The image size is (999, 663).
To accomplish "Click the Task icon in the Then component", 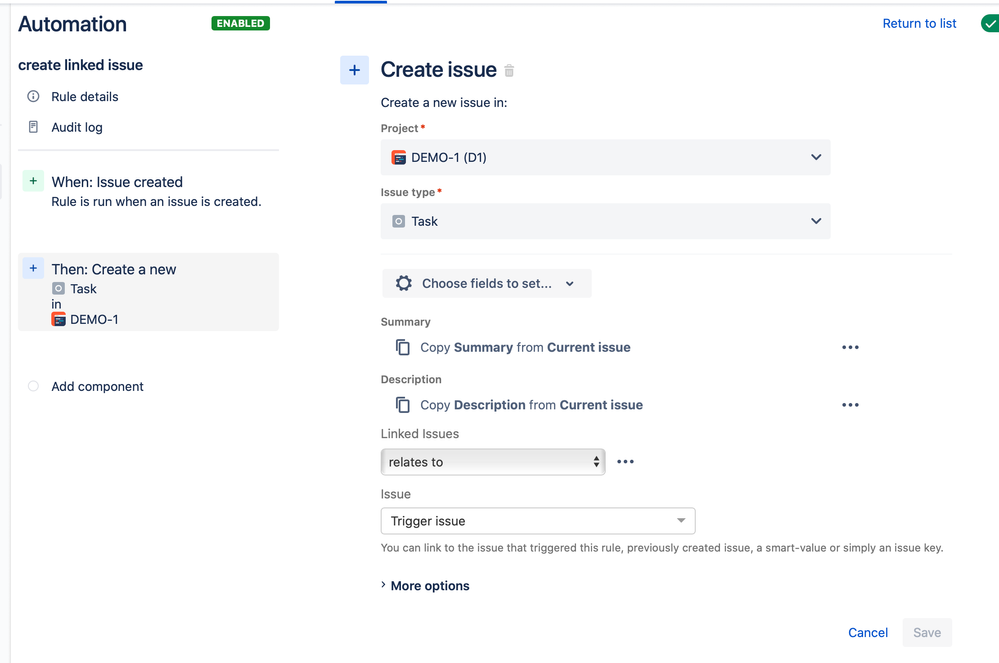I will pyautogui.click(x=58, y=289).
